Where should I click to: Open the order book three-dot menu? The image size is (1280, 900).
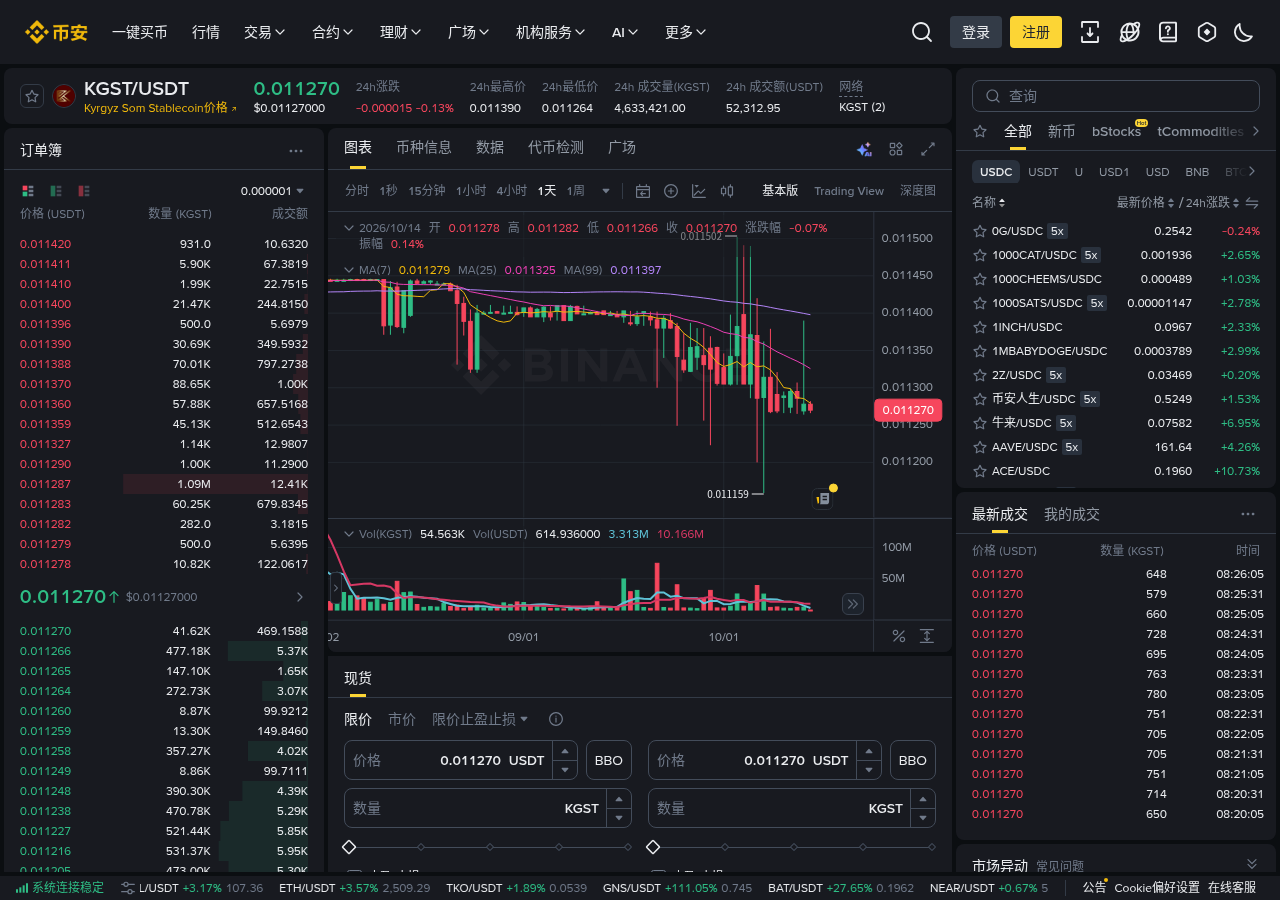click(x=296, y=151)
